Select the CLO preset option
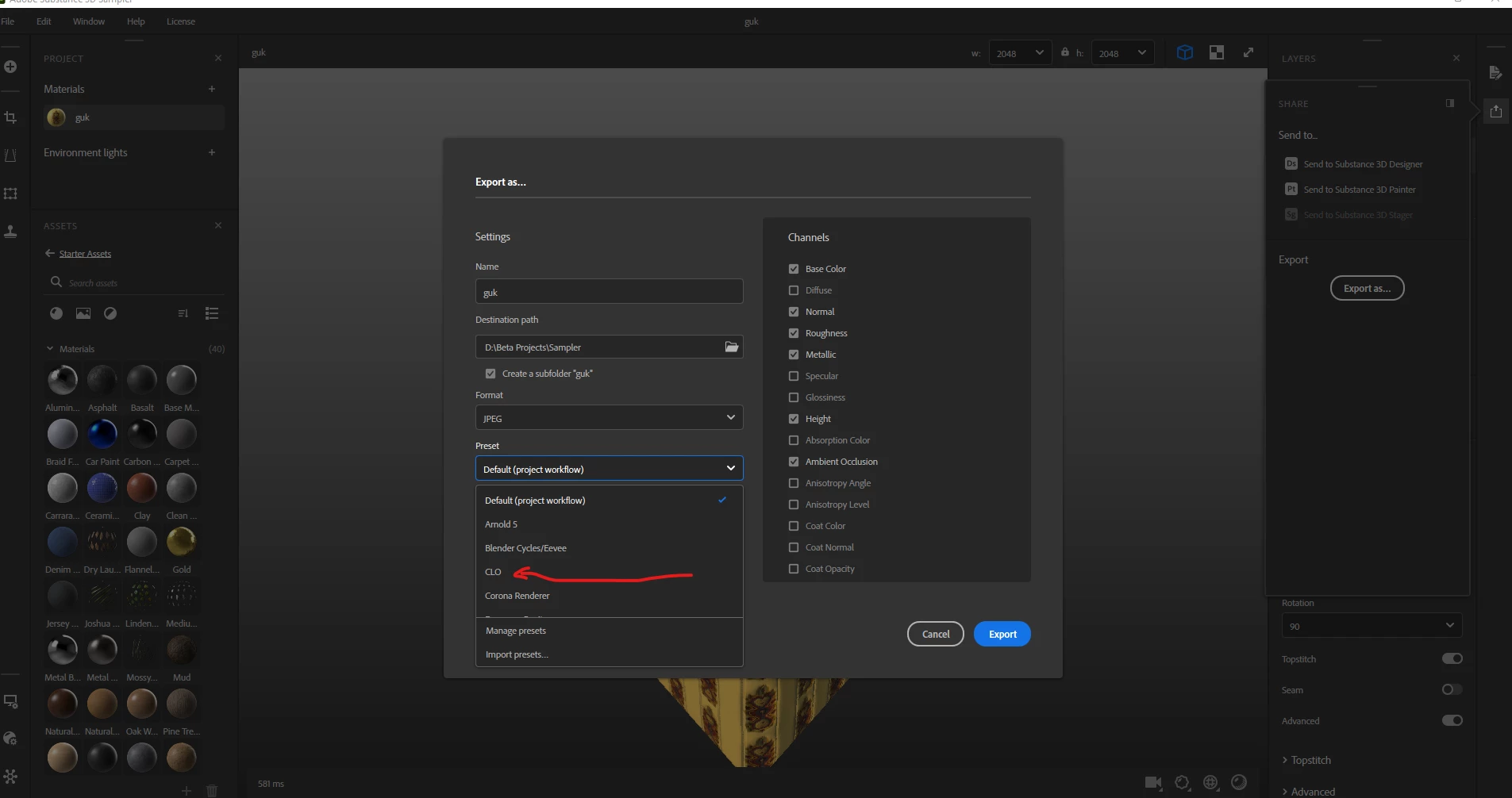Viewport: 1512px width, 798px height. (x=609, y=572)
